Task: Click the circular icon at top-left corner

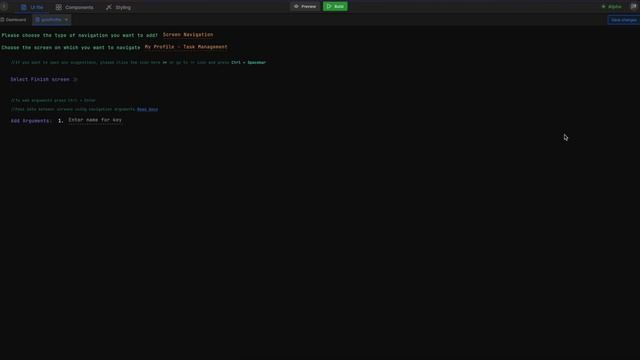Action: tap(4, 7)
